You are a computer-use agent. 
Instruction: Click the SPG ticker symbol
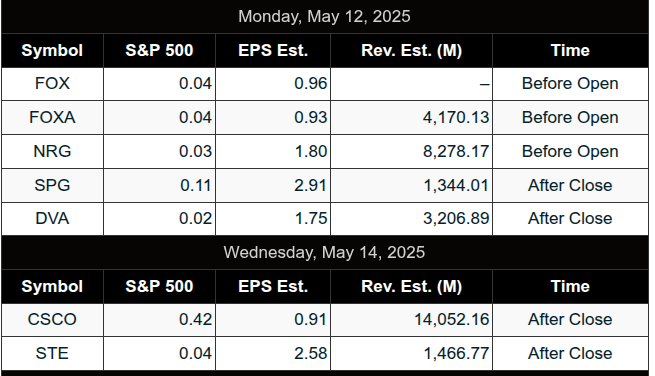52,185
